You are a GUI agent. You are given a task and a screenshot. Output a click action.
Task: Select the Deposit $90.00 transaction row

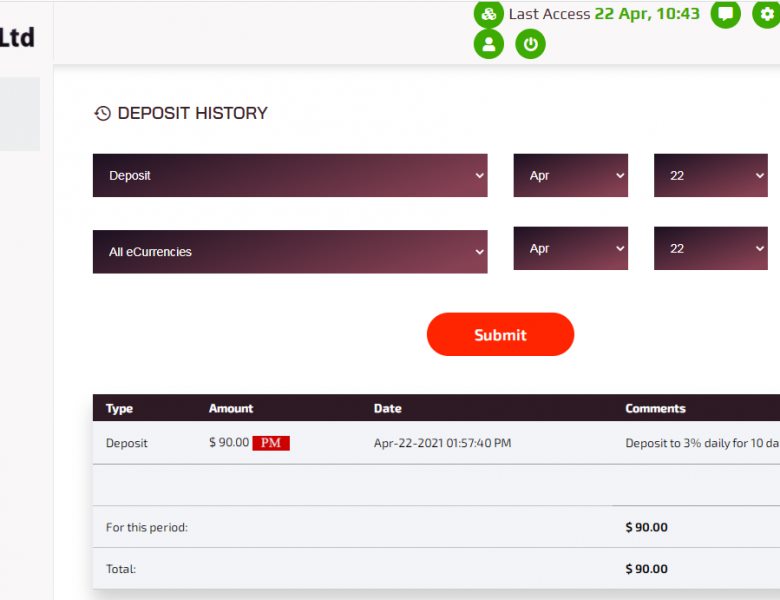pyautogui.click(x=436, y=443)
